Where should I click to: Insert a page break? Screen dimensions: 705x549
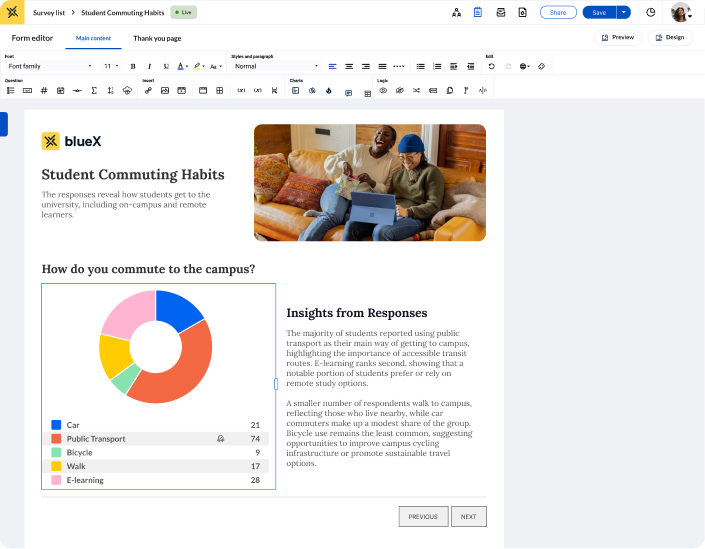pos(274,90)
